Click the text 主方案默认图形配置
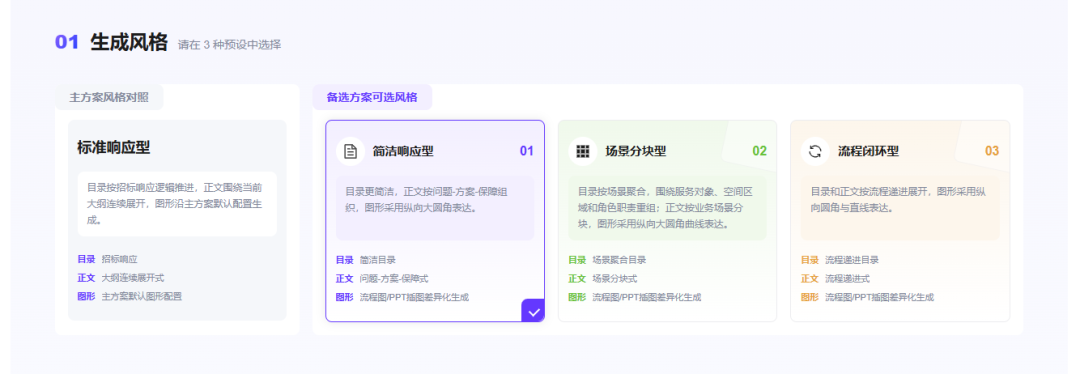 point(142,297)
